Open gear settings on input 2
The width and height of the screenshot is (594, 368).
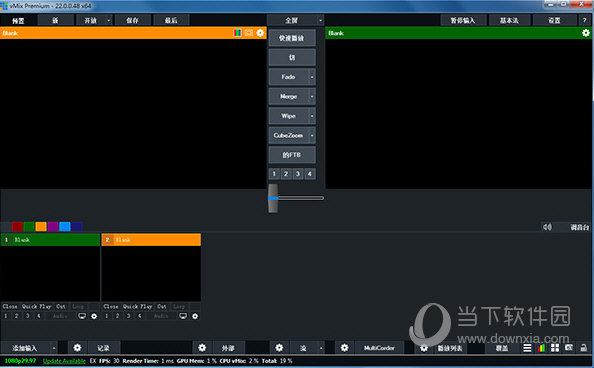click(x=195, y=316)
